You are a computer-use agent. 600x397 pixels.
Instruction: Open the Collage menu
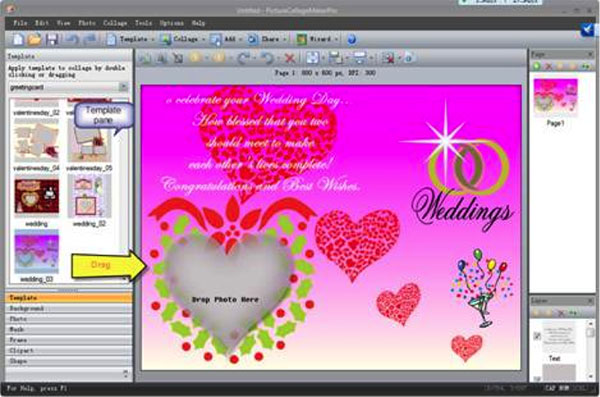coord(115,23)
